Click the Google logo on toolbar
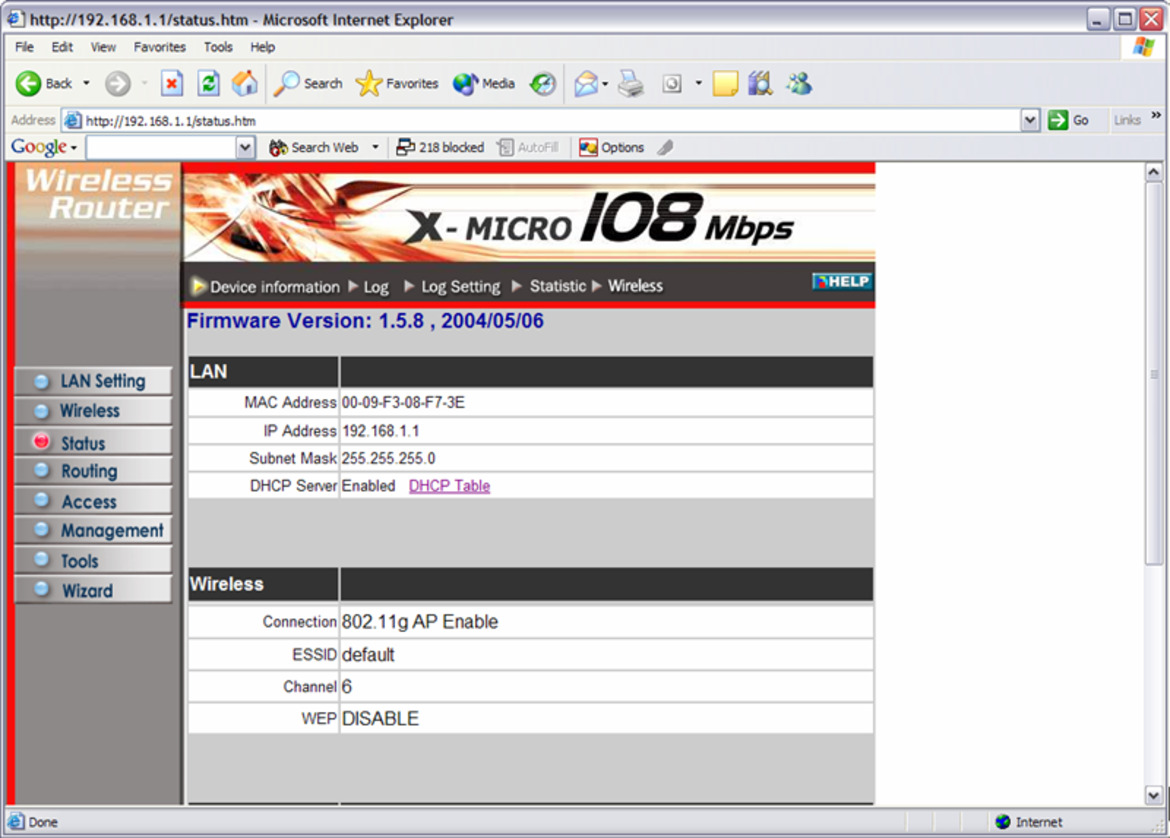Viewport: 1170px width, 838px height. pyautogui.click(x=39, y=147)
